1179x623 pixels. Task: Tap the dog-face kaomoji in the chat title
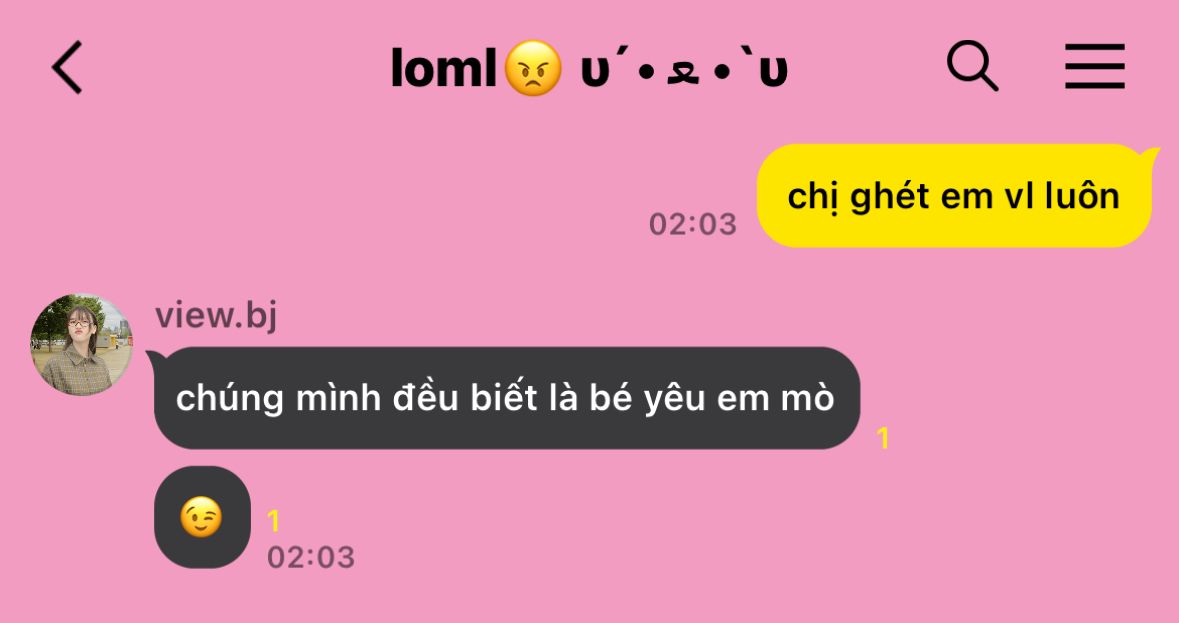(684, 70)
